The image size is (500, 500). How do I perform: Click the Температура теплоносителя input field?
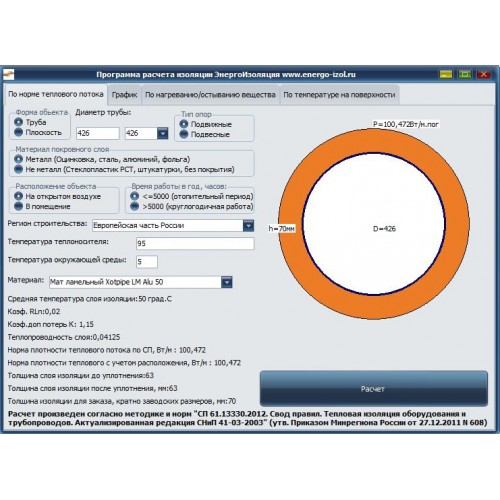coord(195,243)
